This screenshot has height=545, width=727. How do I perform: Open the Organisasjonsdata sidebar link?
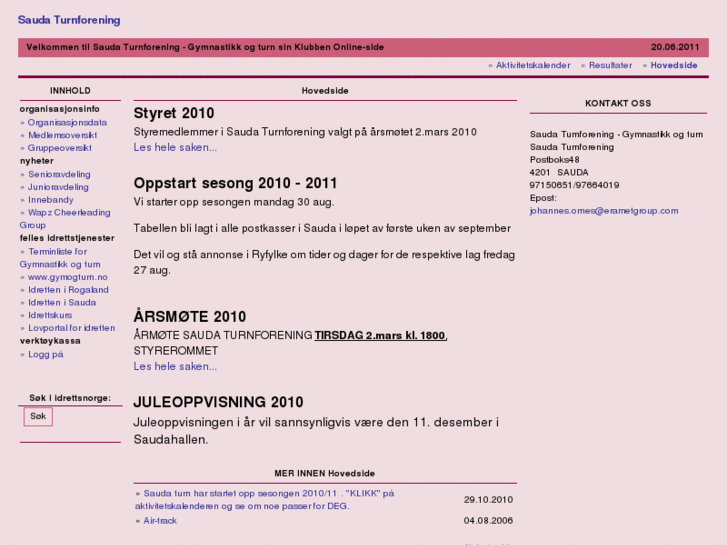click(67, 122)
